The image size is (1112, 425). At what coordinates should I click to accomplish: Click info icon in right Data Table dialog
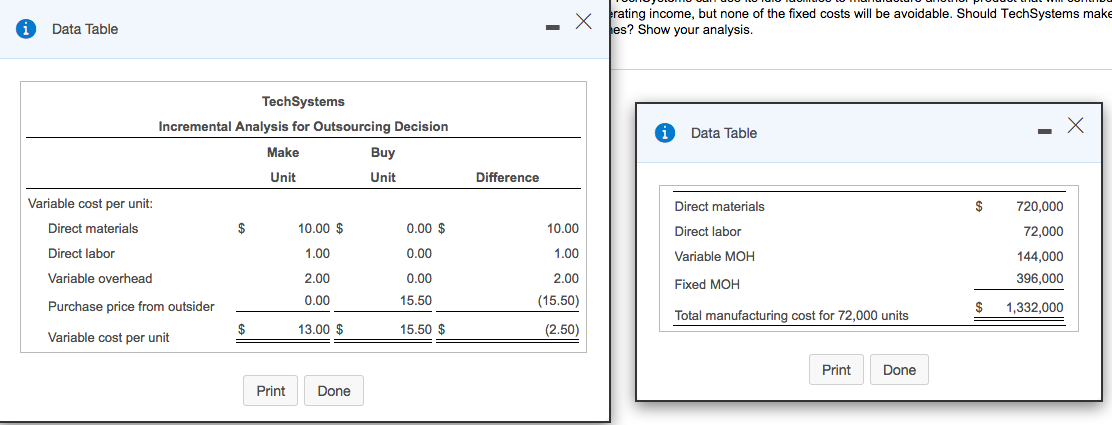coord(665,133)
